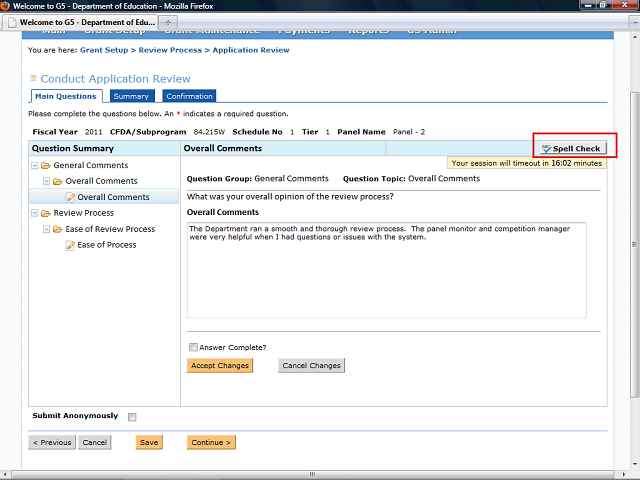Go back with the Previous button
Viewport: 640px width, 480px height.
(52, 442)
